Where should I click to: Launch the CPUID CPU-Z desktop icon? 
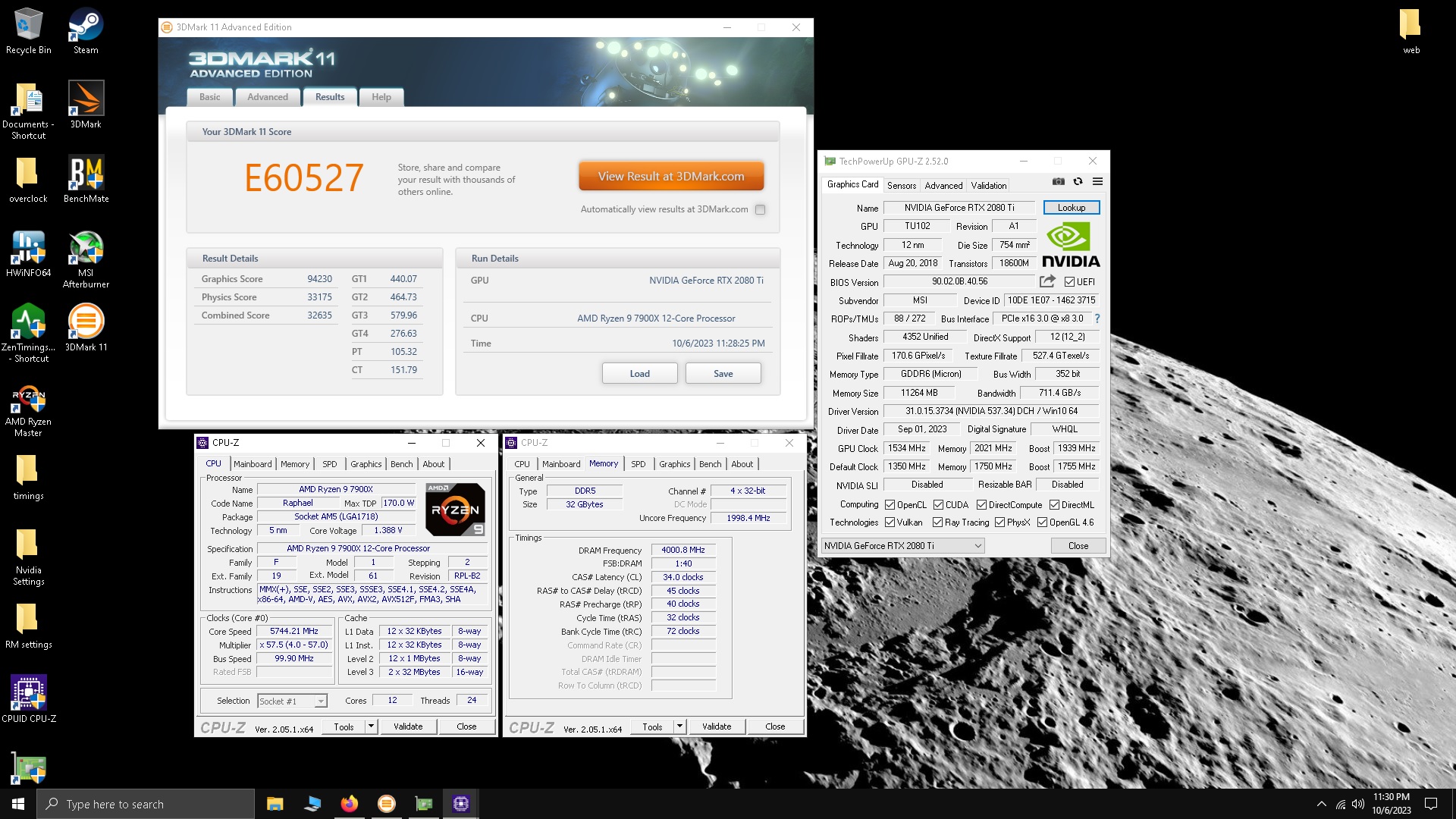pos(28,700)
